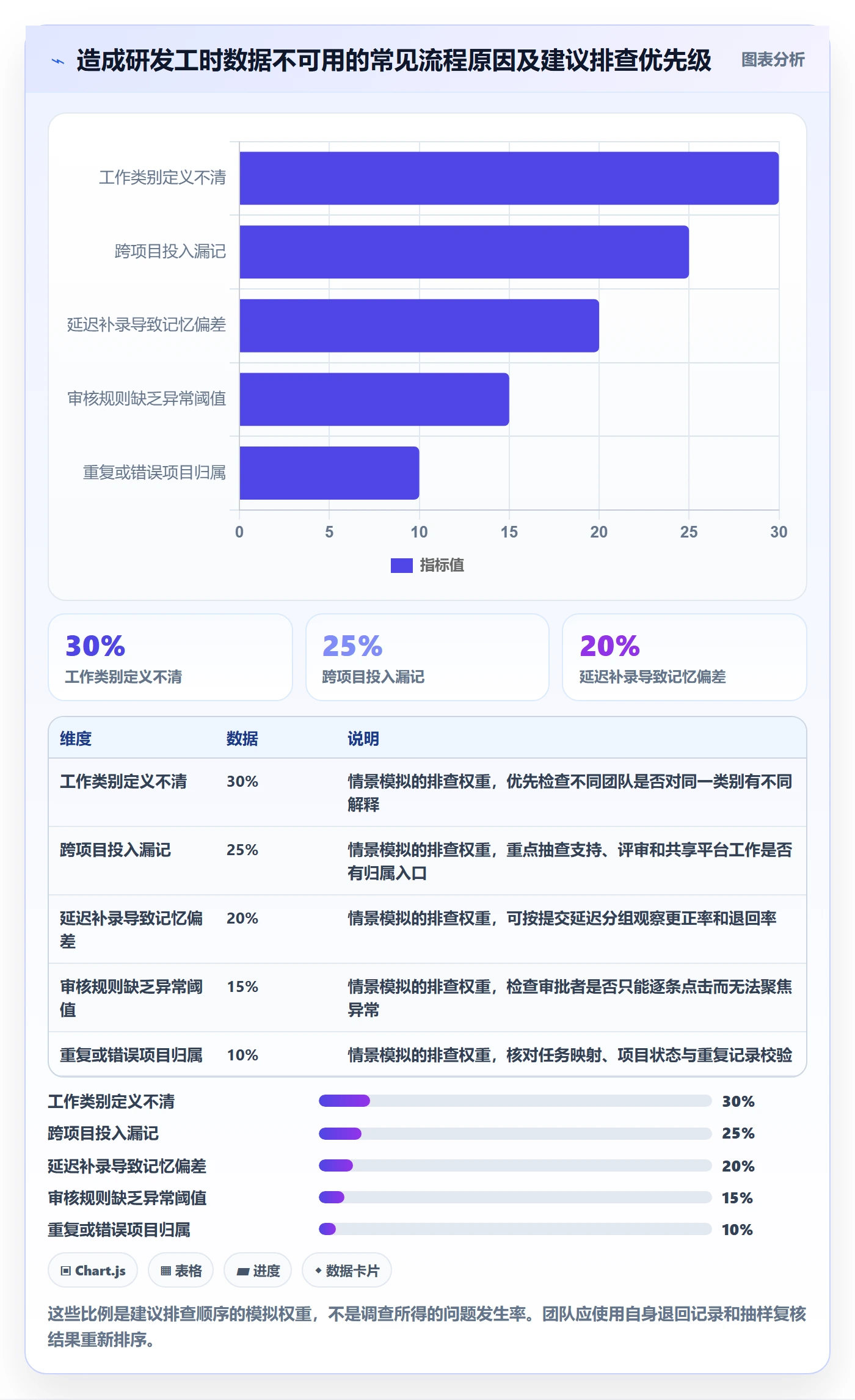This screenshot has width=855, height=1400.
Task: Click the 维度 column header
Action: tap(76, 738)
